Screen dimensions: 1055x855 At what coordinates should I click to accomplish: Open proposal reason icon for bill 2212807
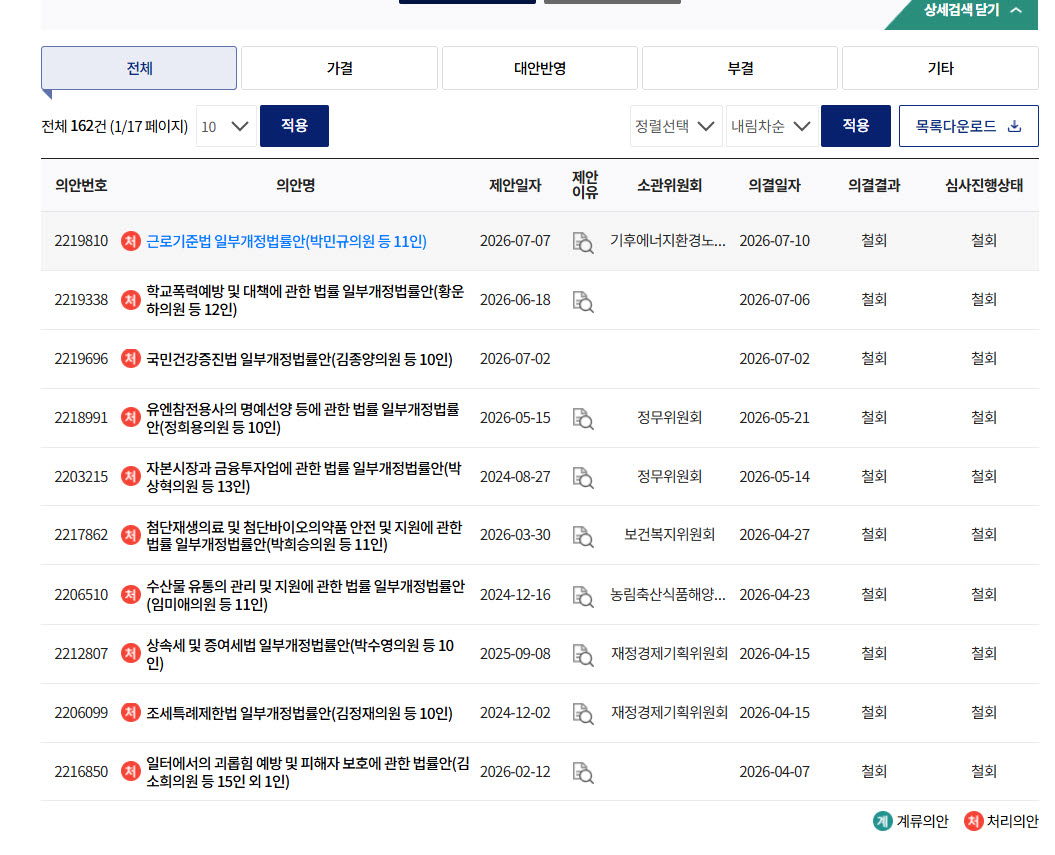click(x=583, y=655)
